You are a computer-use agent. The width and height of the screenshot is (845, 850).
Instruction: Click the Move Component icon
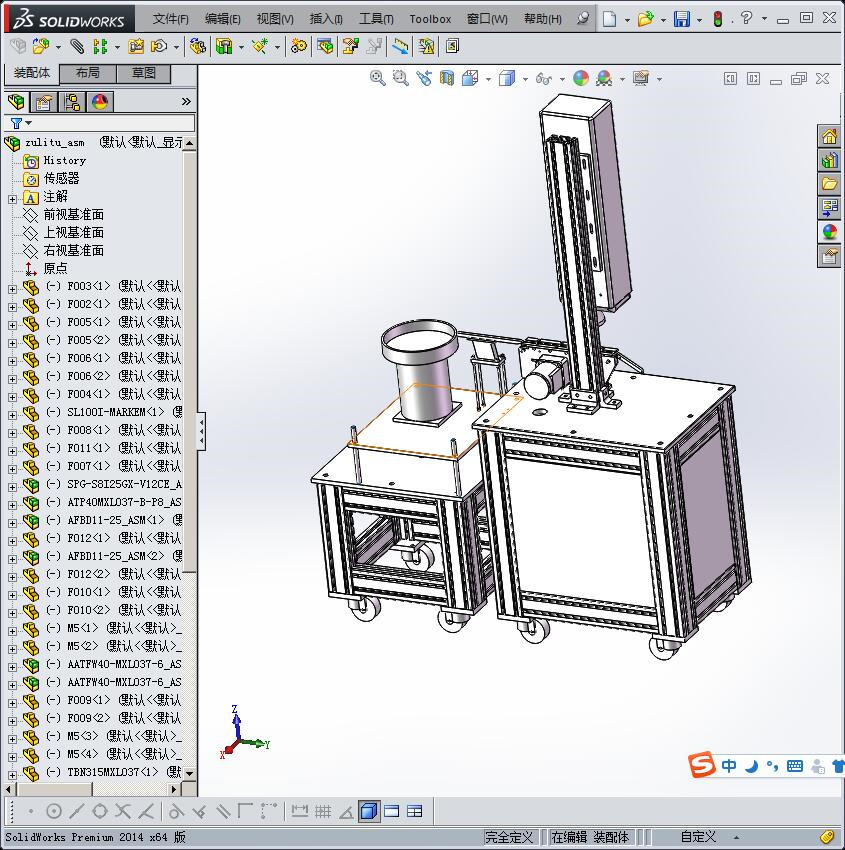pyautogui.click(x=159, y=47)
